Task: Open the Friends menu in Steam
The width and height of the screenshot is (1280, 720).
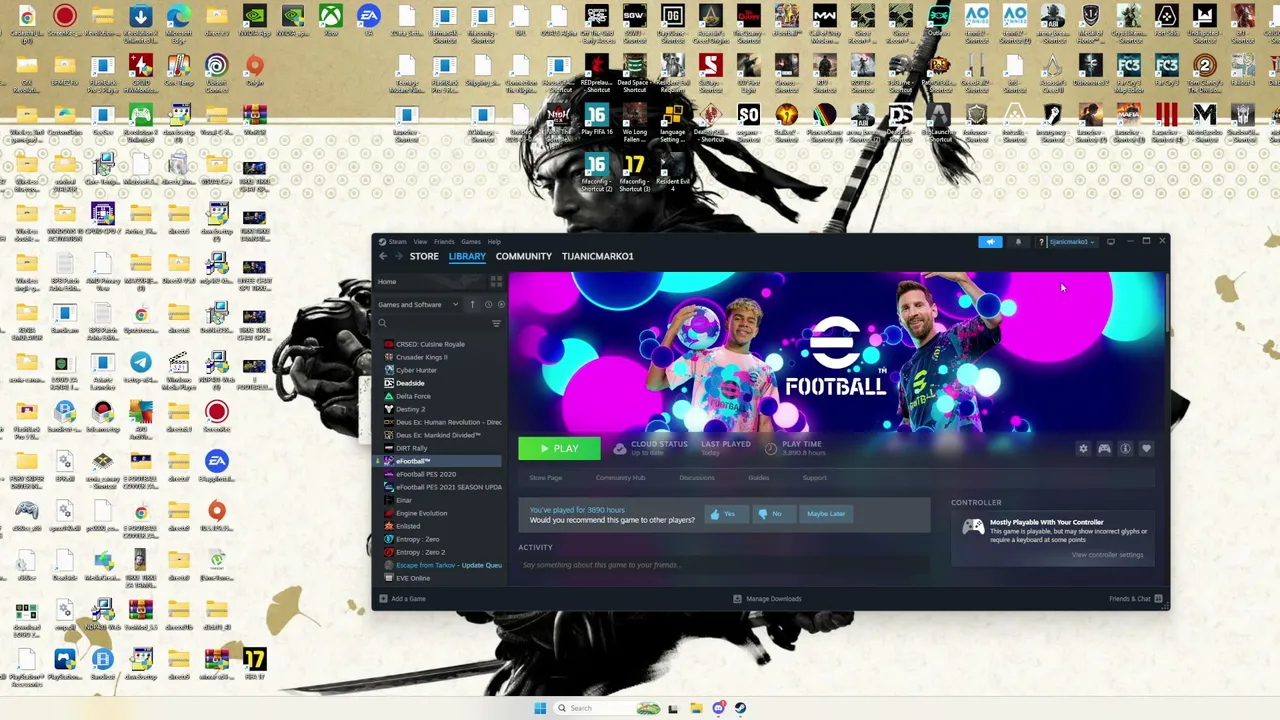Action: pyautogui.click(x=444, y=242)
